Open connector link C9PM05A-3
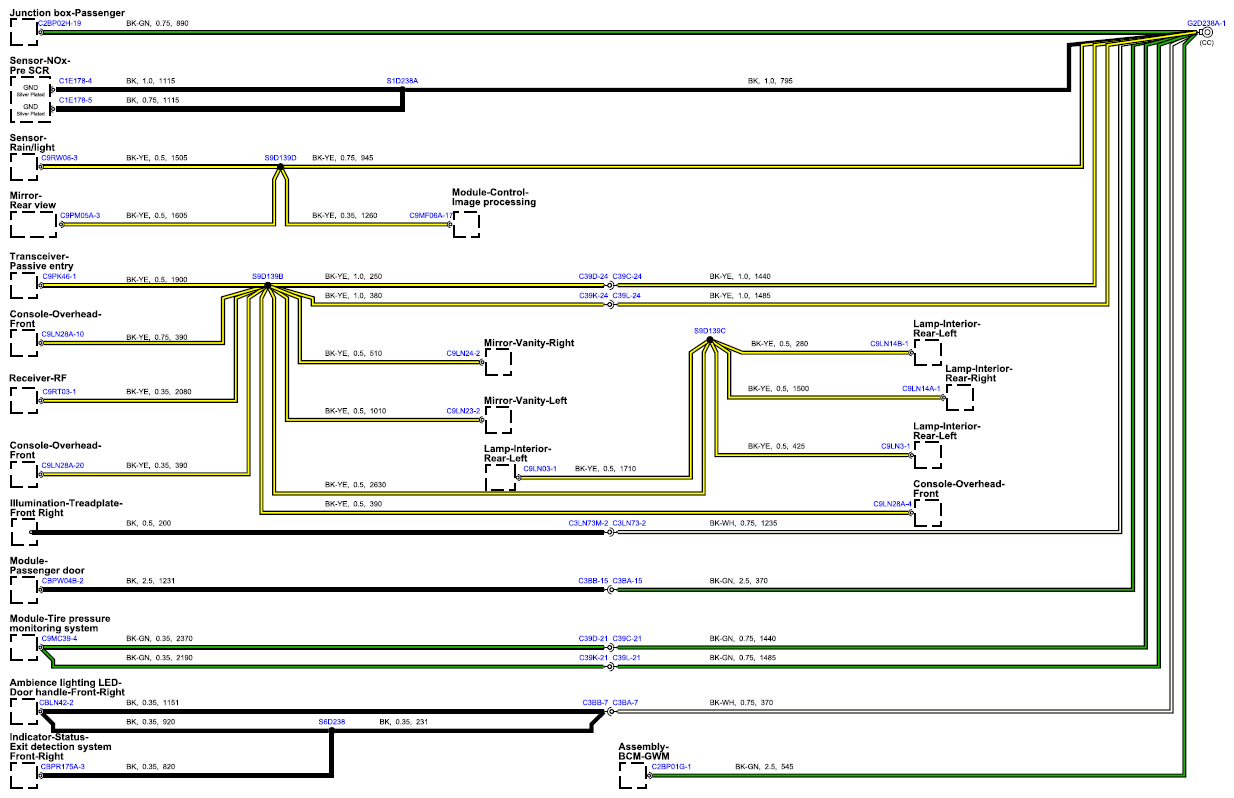 (x=80, y=215)
